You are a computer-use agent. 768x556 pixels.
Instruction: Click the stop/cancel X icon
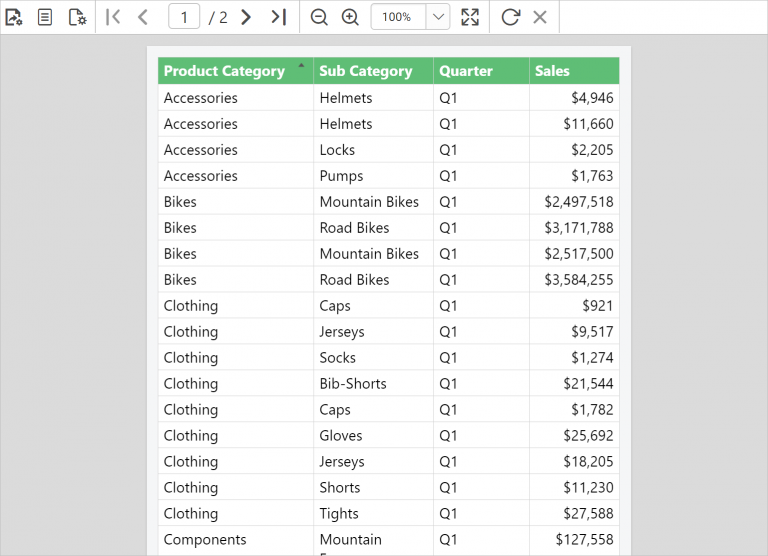[540, 17]
